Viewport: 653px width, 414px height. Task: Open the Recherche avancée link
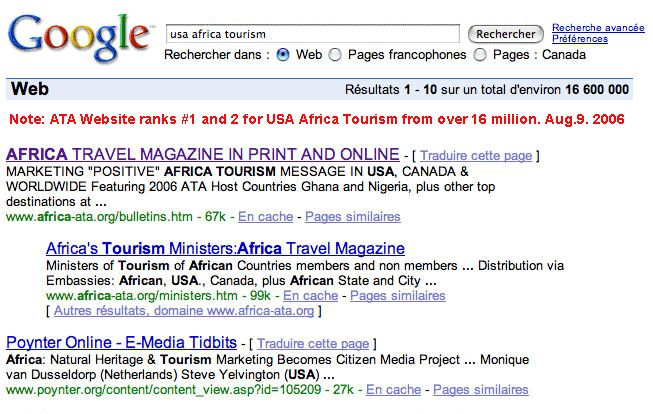coord(598,28)
